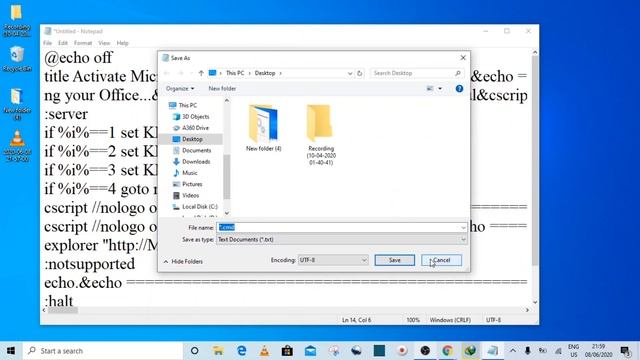The width and height of the screenshot is (640, 360).
Task: Click the ENG US language indicator
Action: 573,351
